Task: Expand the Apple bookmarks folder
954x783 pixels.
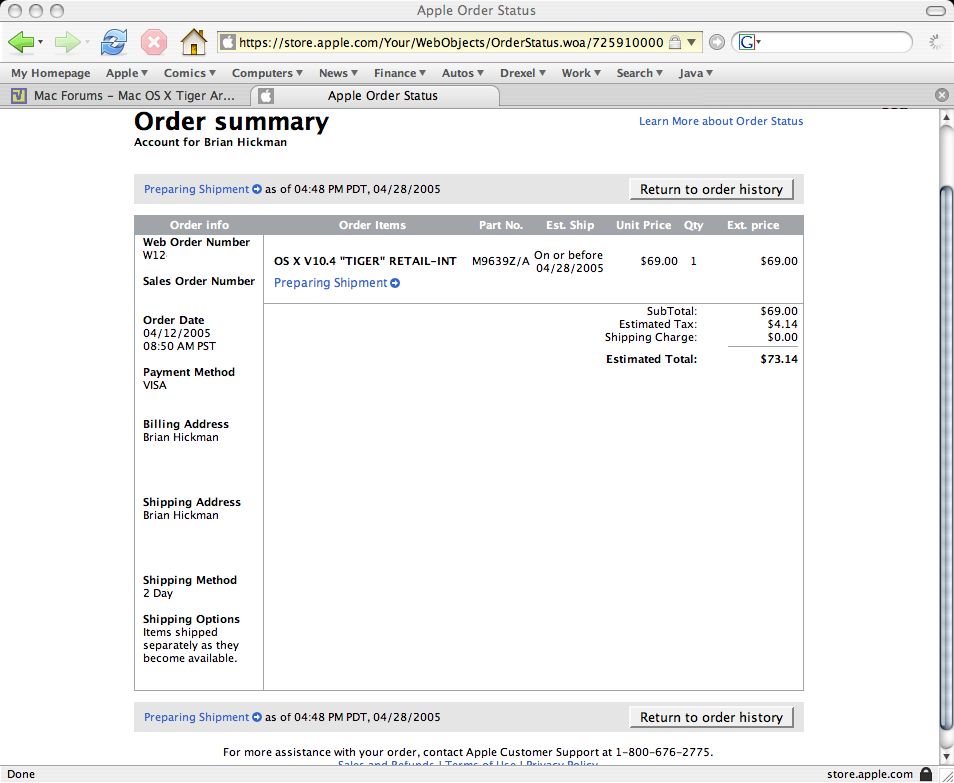Action: (127, 73)
